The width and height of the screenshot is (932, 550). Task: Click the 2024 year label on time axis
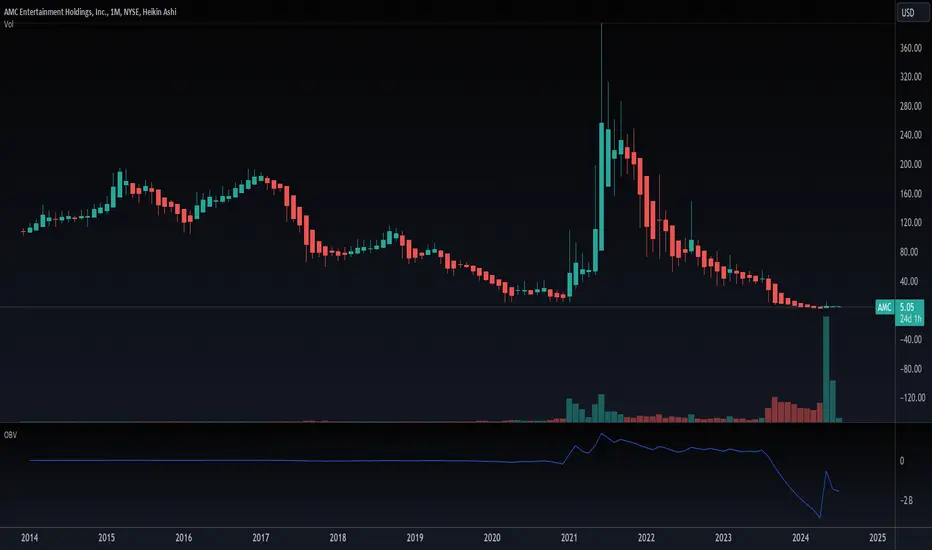(800, 538)
